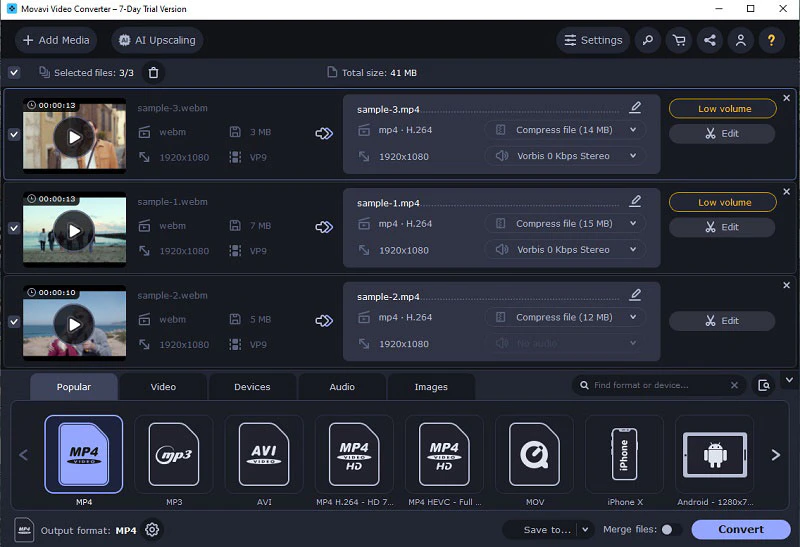Click the trash icon to delete selected files
This screenshot has width=800, height=547.
pos(153,73)
